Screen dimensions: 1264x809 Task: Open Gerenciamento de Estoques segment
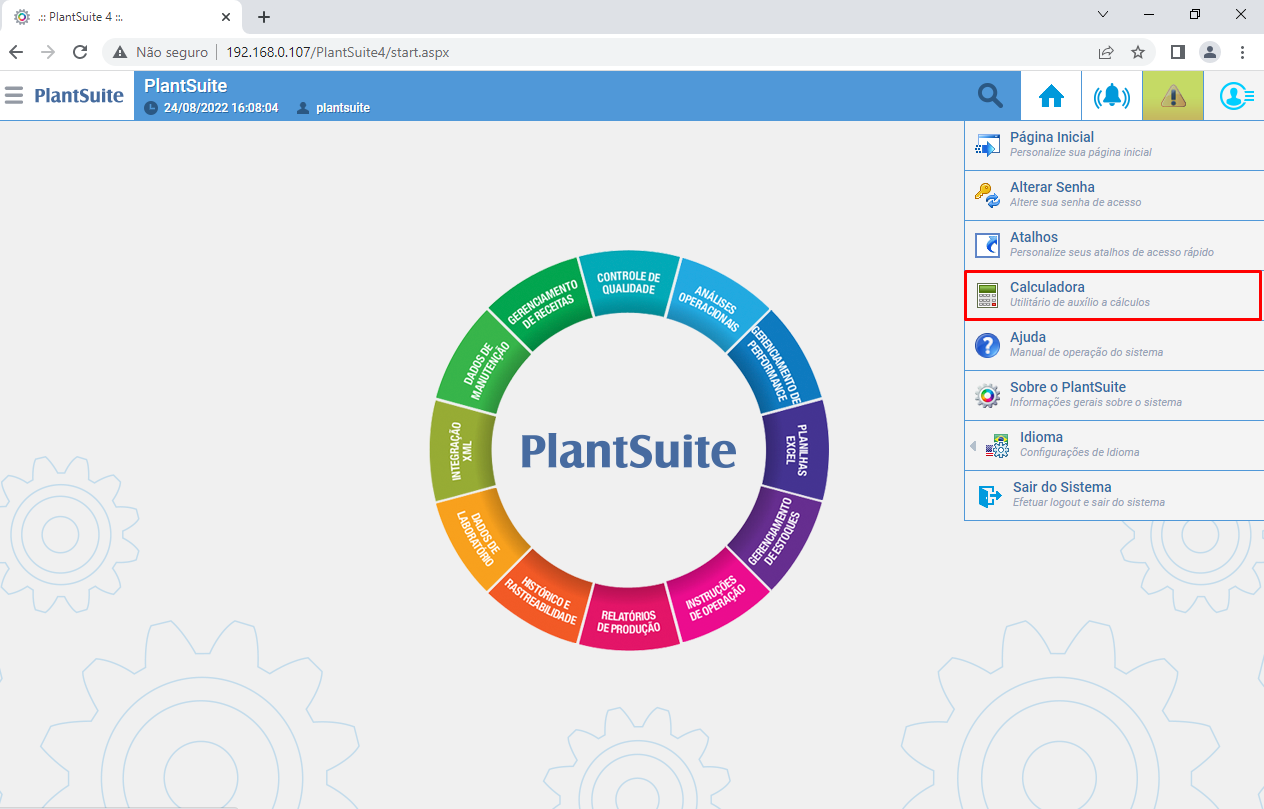776,537
